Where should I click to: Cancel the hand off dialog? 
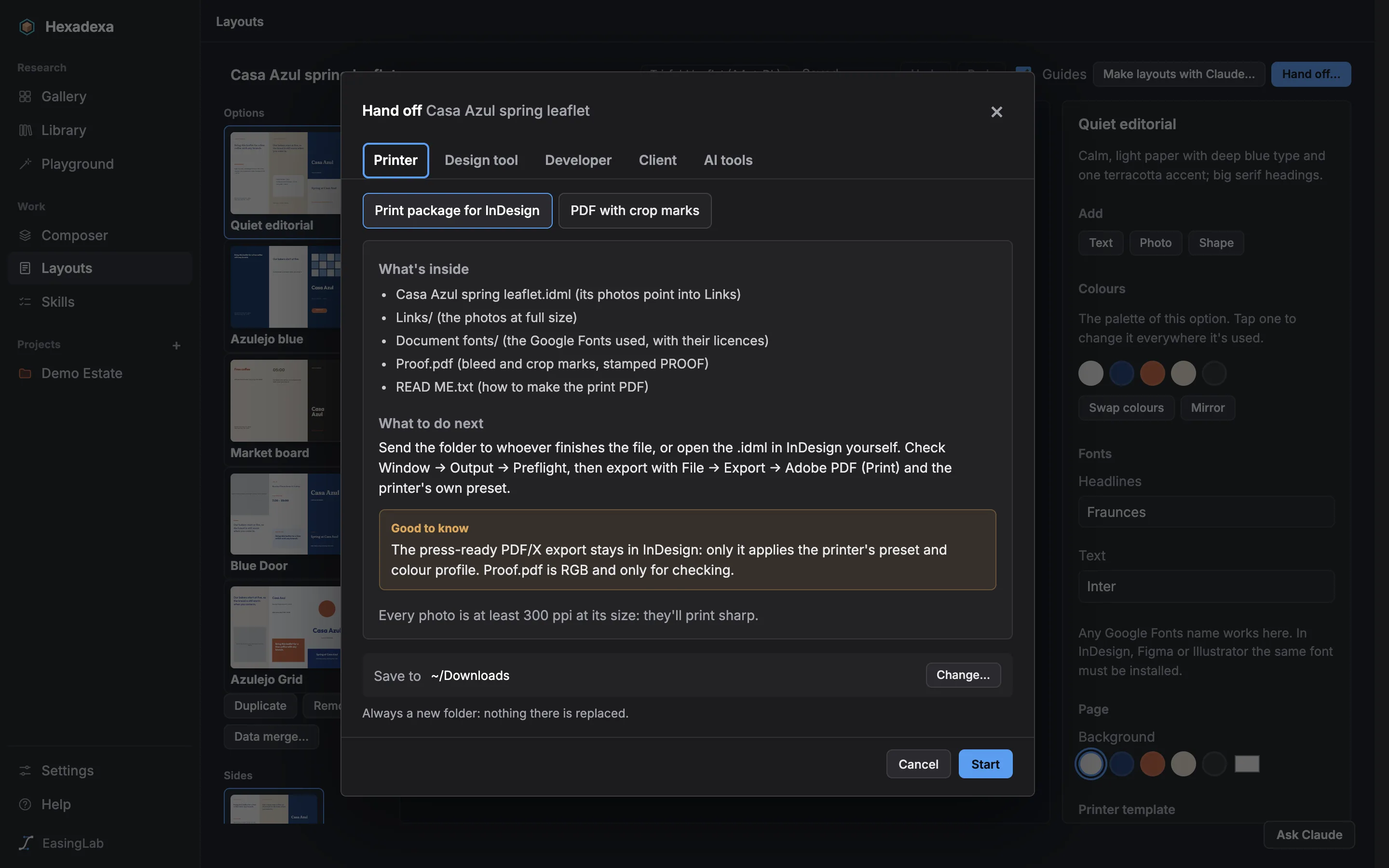tap(918, 764)
